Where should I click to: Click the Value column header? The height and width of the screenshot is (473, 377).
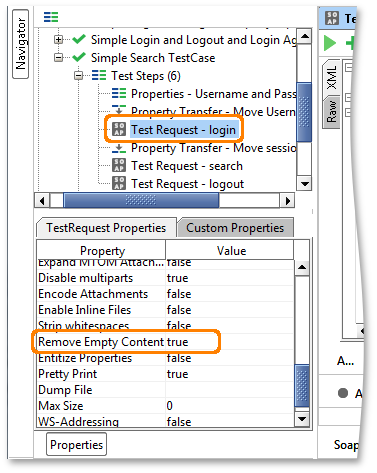230,250
